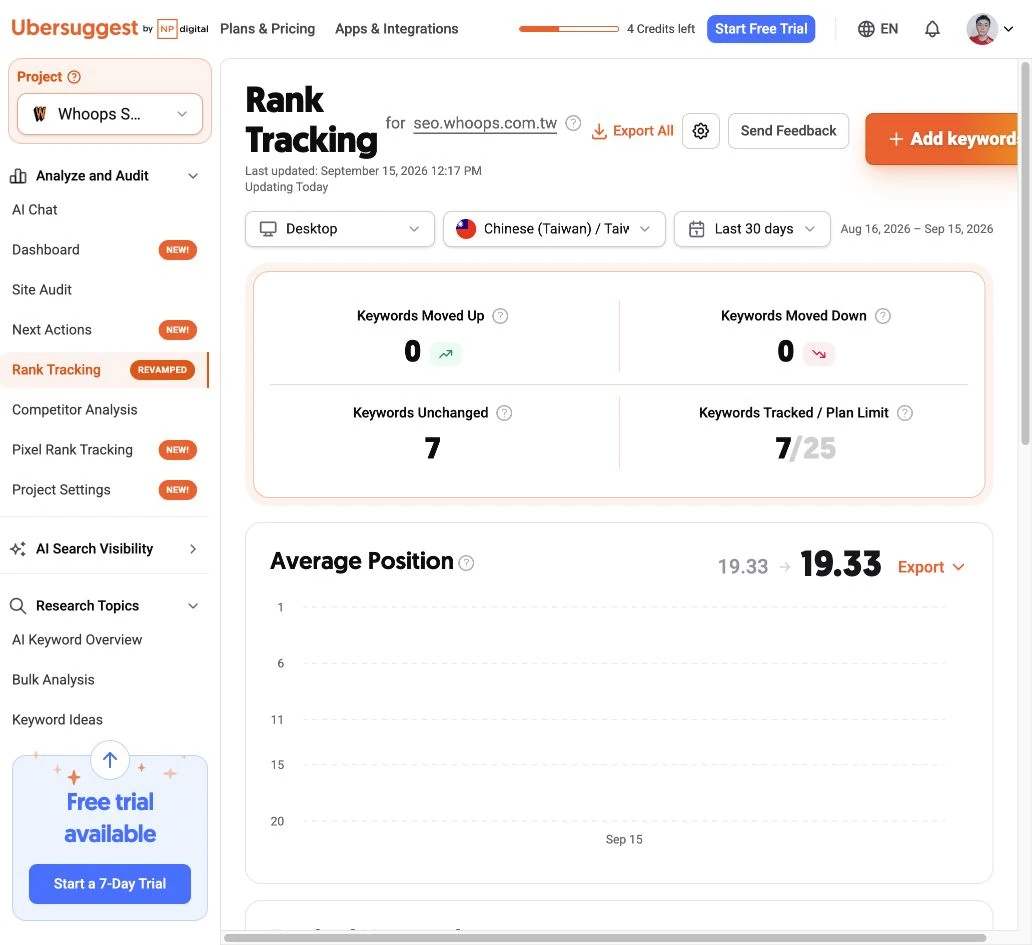Open Plans & Pricing menu
This screenshot has width=1032, height=945.
click(x=267, y=29)
